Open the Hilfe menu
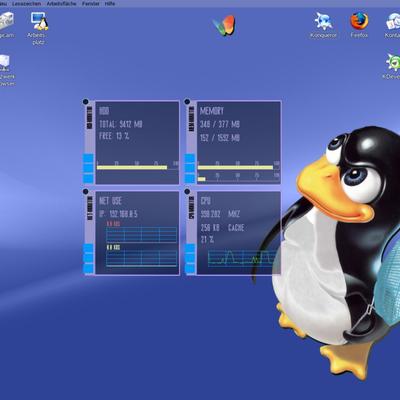Screen dimensions: 400x400 110,4
